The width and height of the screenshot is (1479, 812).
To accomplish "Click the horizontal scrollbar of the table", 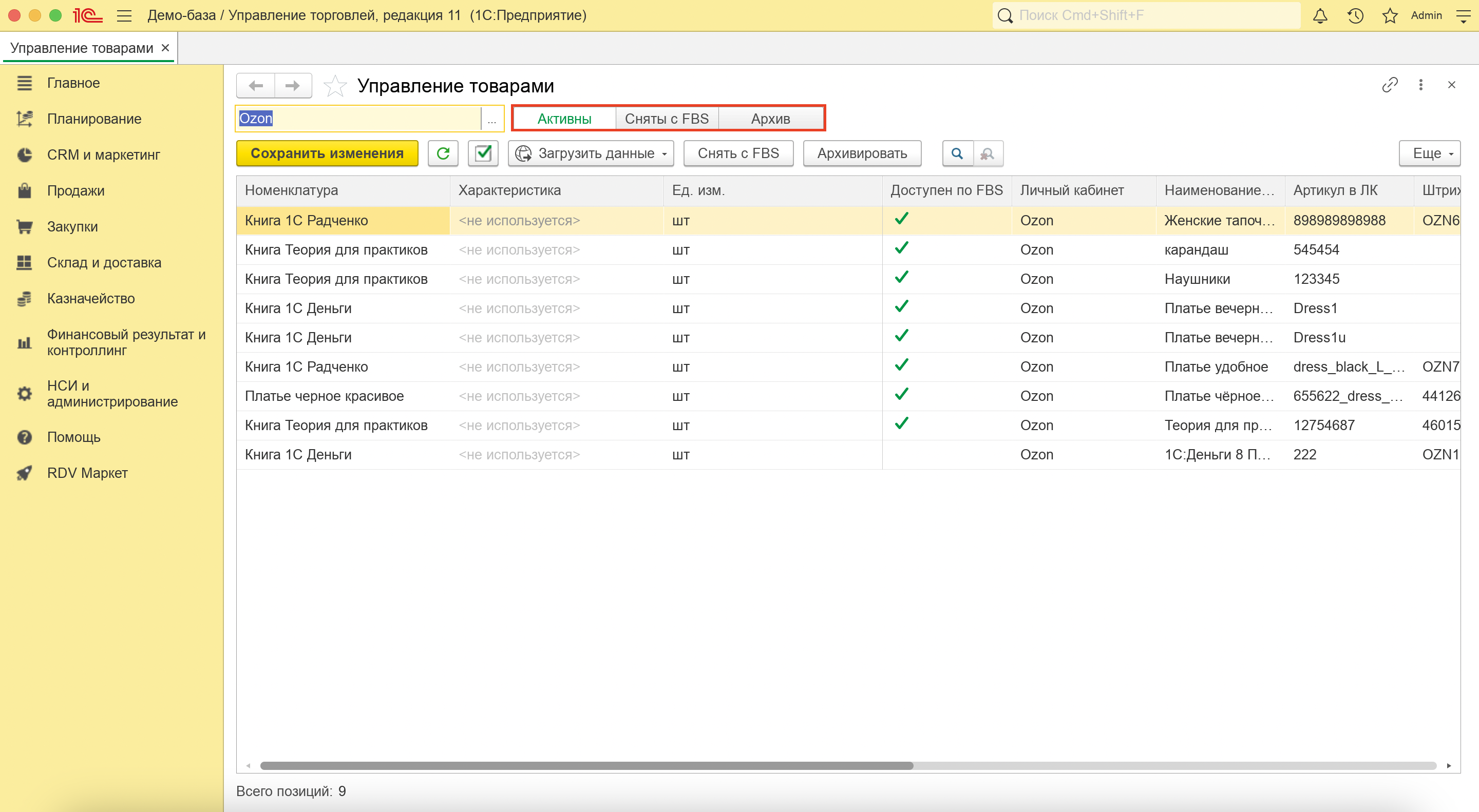I will tap(585, 765).
